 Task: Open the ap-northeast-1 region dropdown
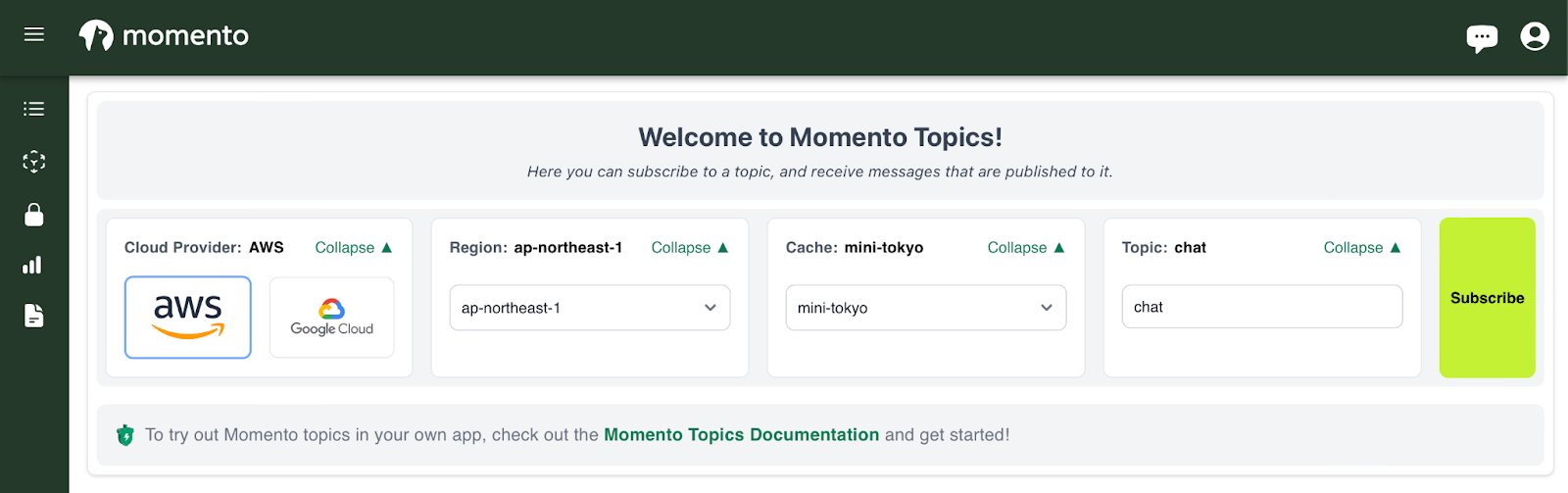[x=590, y=308]
